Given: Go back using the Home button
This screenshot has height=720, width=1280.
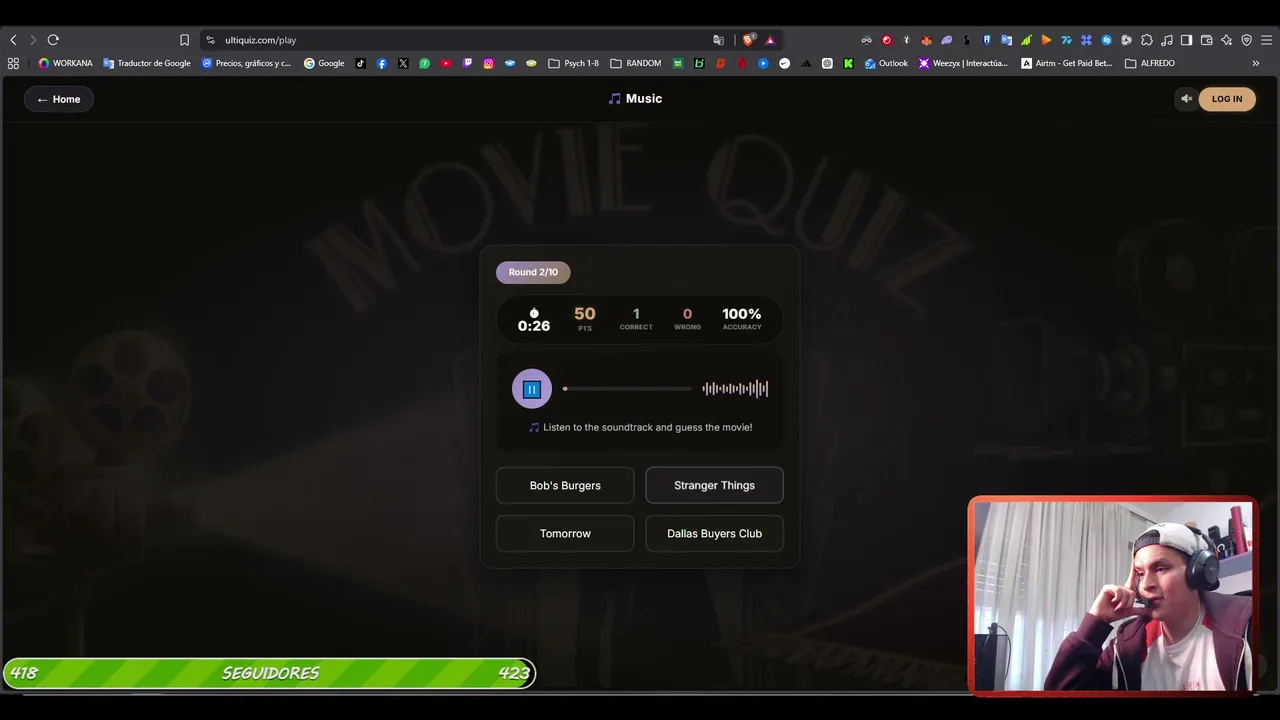Looking at the screenshot, I should click(x=59, y=99).
